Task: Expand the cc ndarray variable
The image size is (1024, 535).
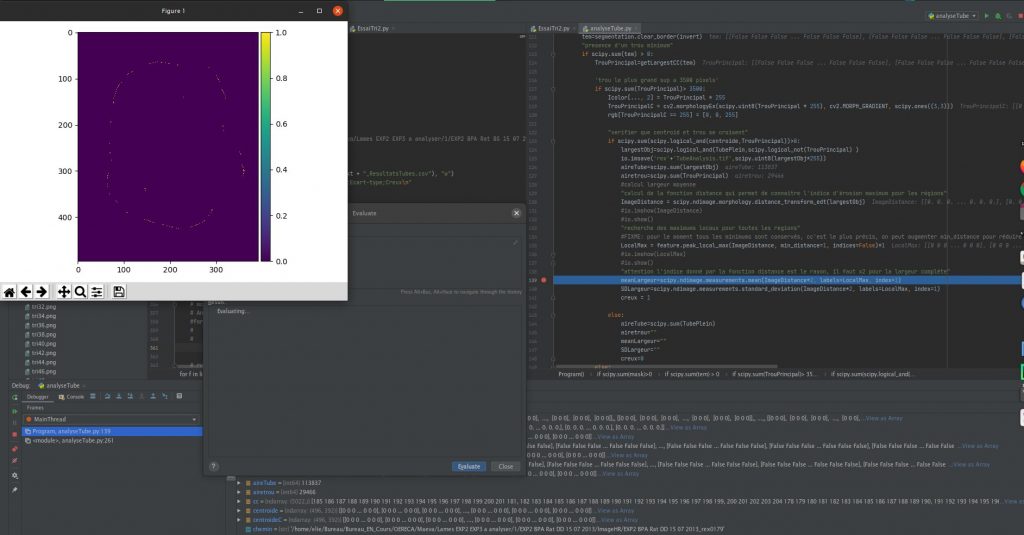Action: tap(239, 501)
